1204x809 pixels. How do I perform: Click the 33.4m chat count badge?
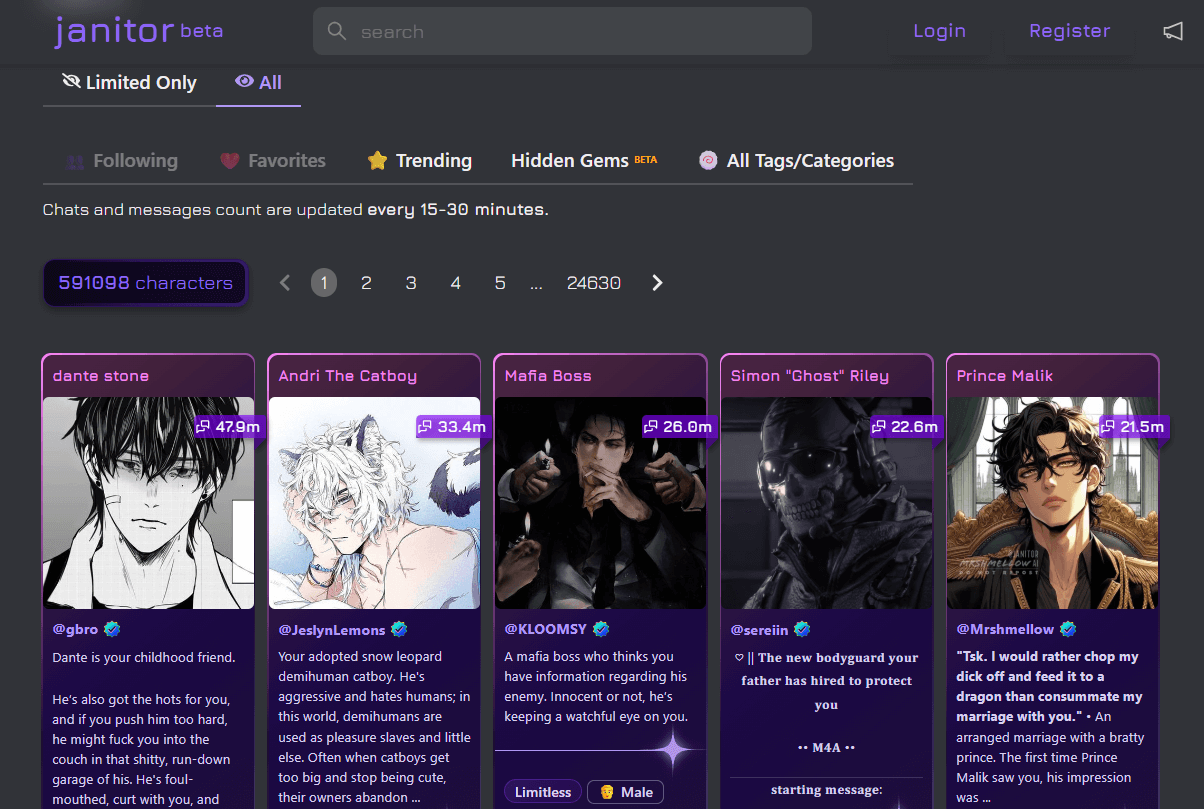(x=454, y=427)
